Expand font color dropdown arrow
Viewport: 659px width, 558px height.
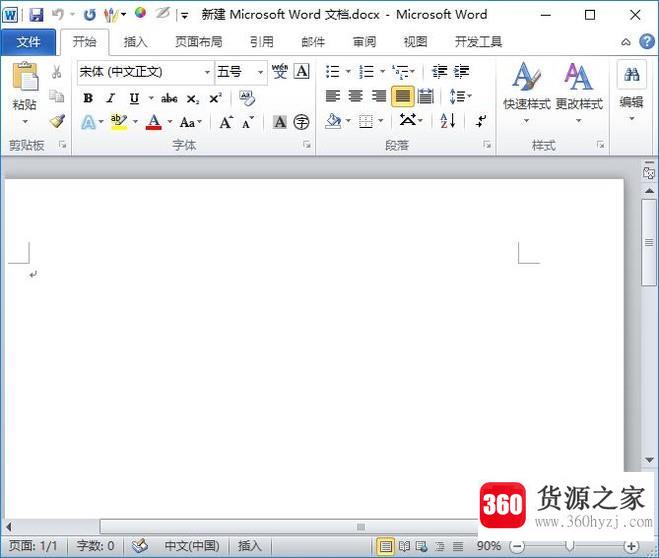click(170, 122)
